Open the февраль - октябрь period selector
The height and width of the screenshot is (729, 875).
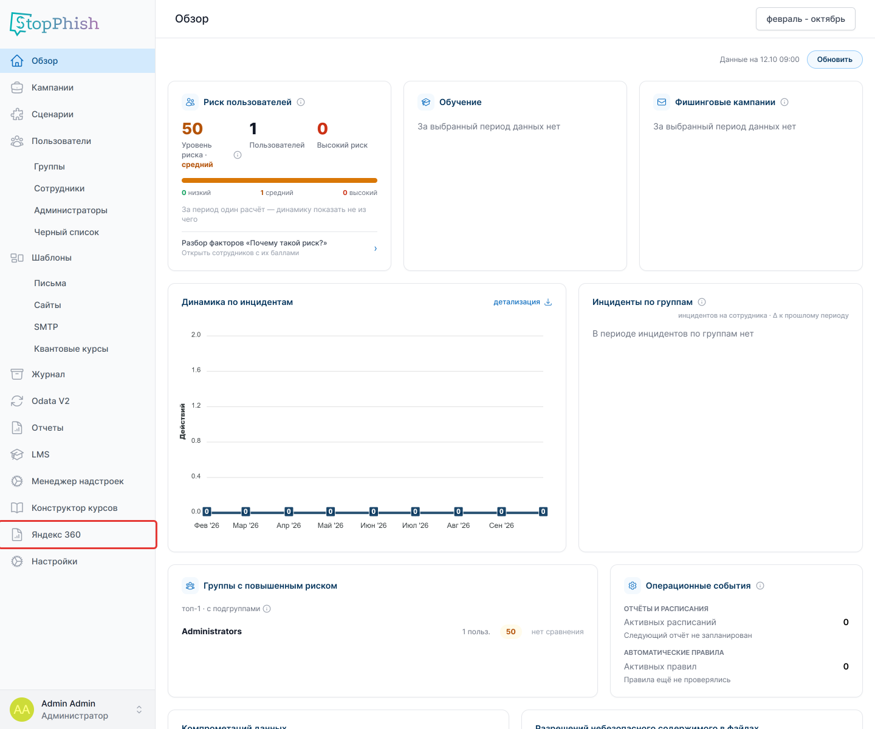click(805, 19)
